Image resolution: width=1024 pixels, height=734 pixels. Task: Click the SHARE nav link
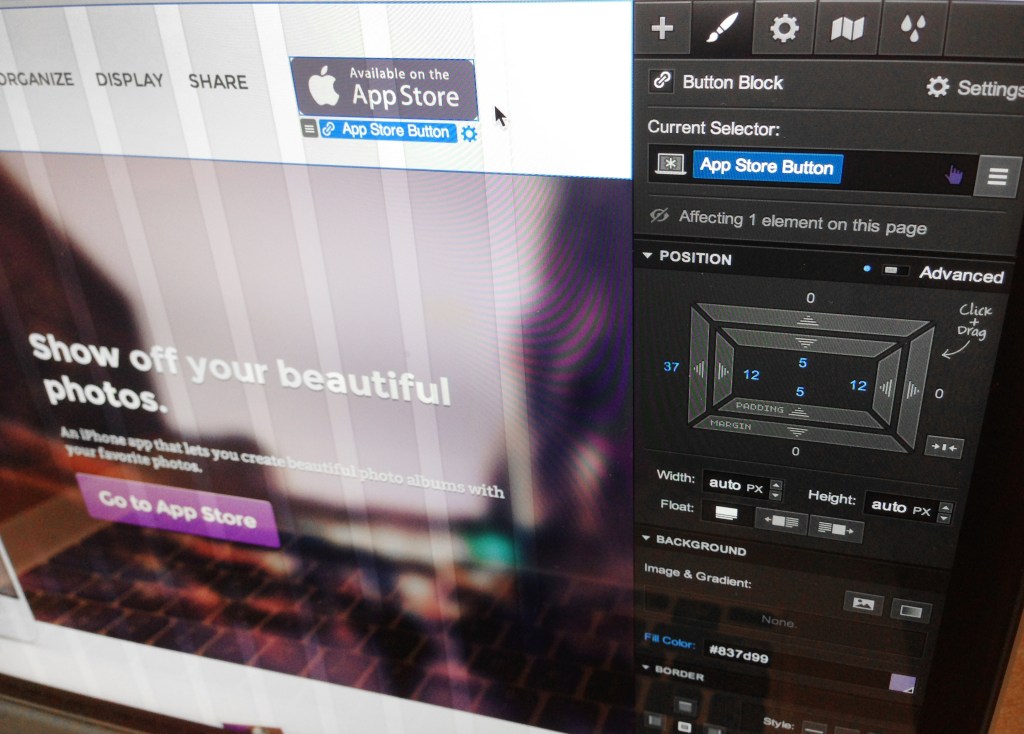(218, 82)
